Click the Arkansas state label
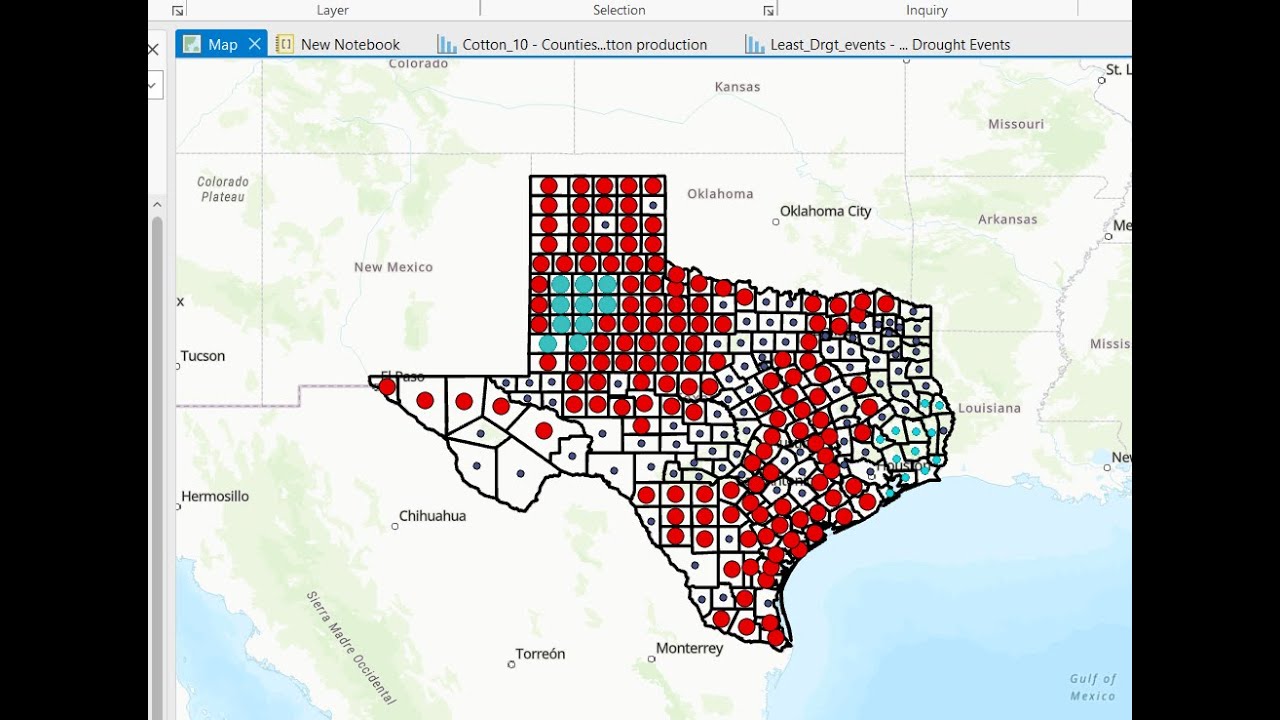The width and height of the screenshot is (1280, 720). coord(1007,219)
